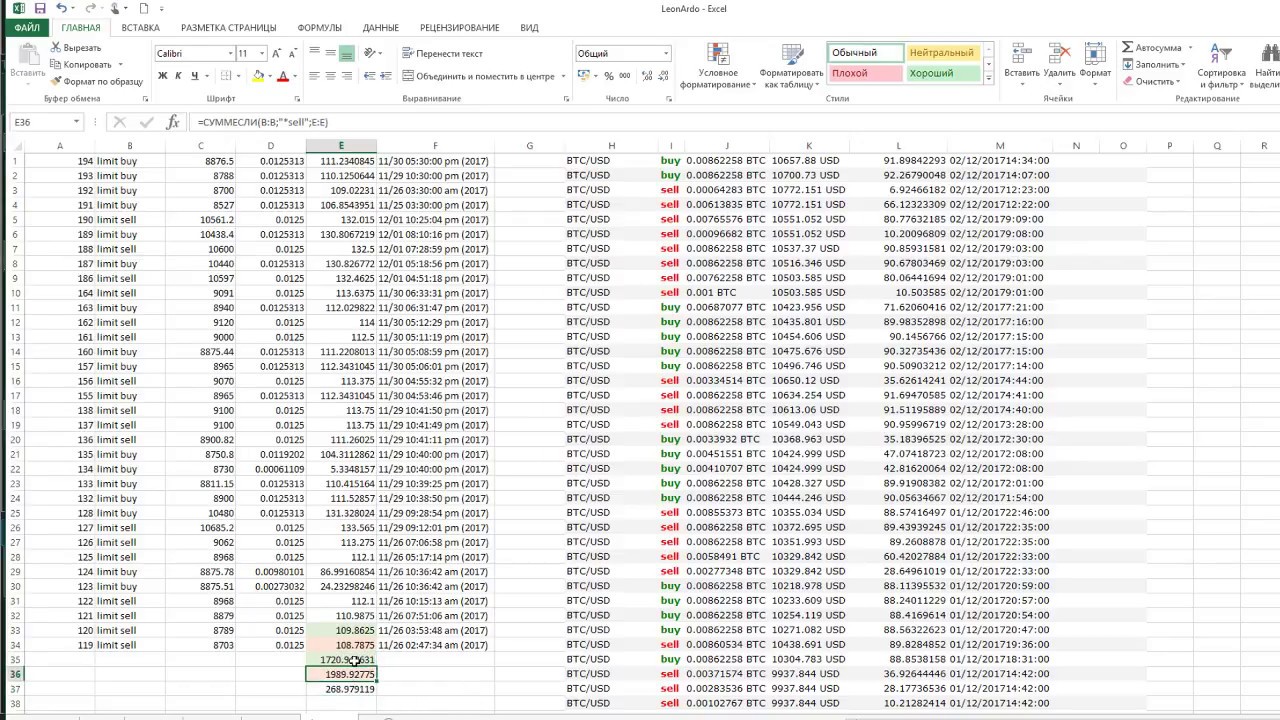Apply the Хороший cell style
1280x720 pixels.
(x=943, y=73)
